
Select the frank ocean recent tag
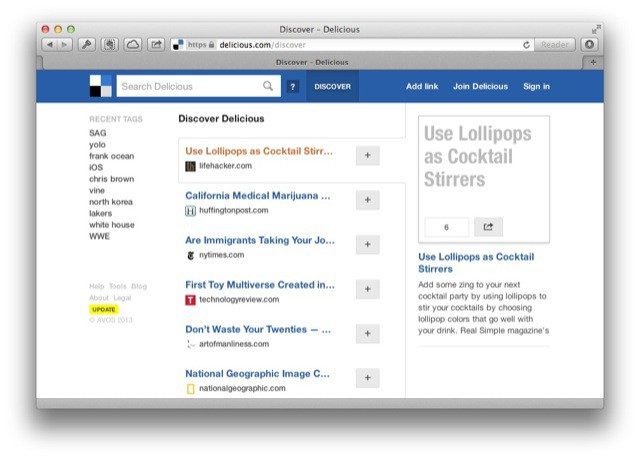pos(111,156)
